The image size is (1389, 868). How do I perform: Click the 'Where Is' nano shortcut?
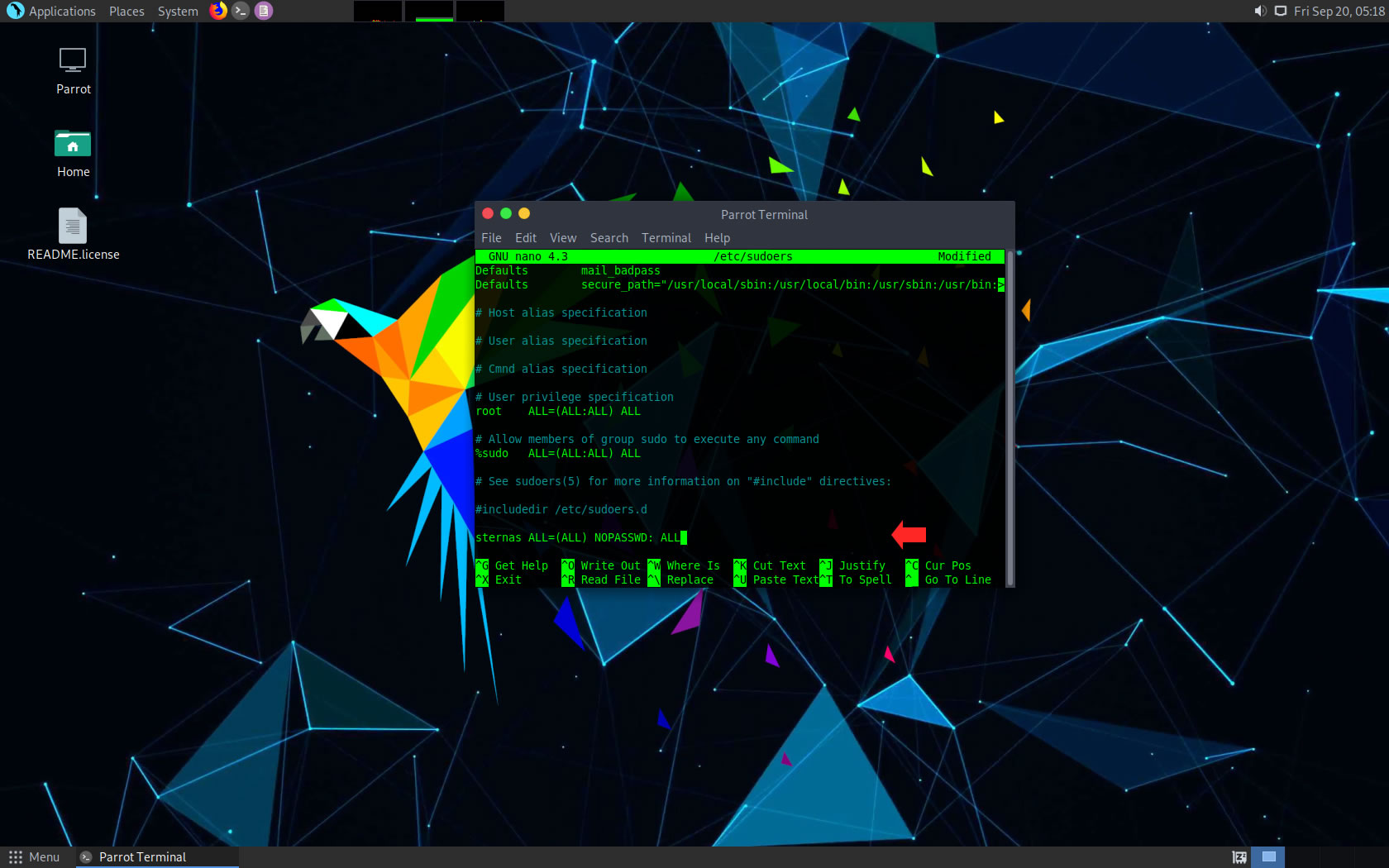click(x=693, y=565)
